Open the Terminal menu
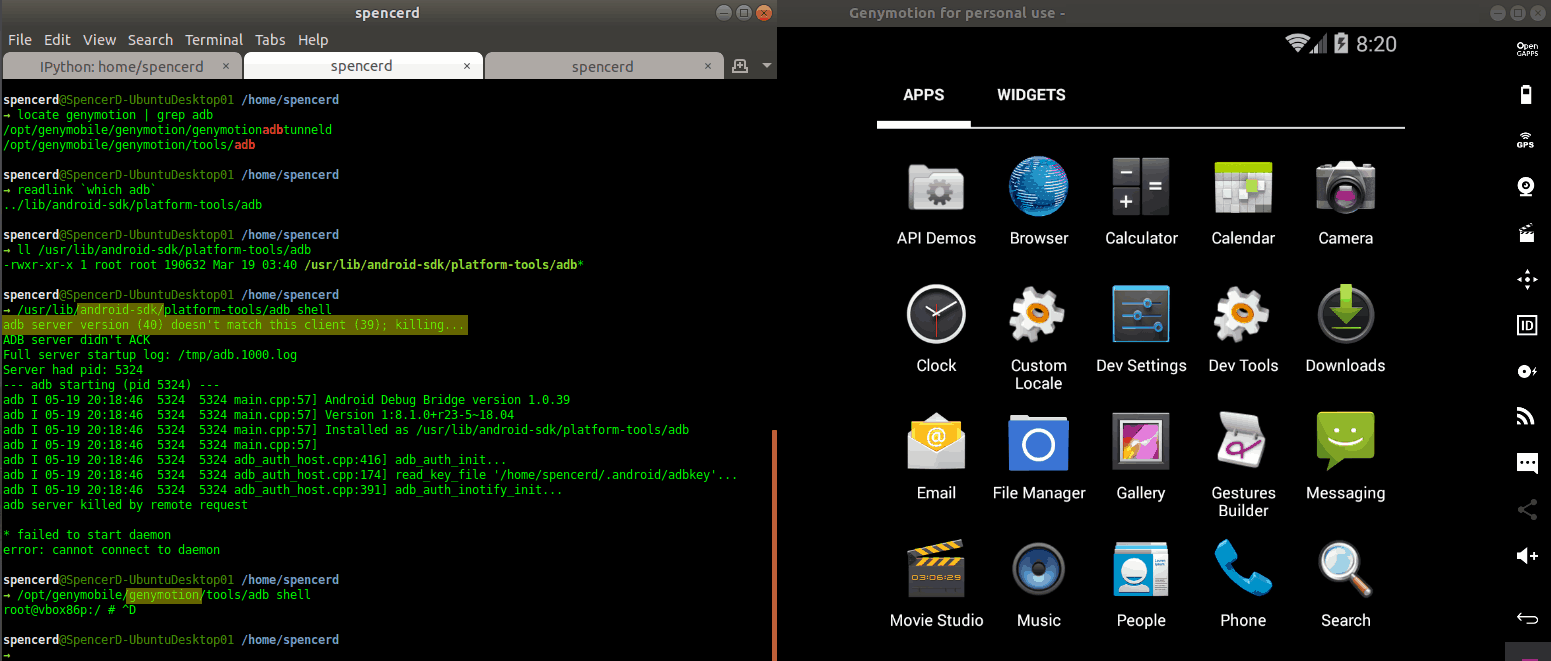Screen dimensions: 1551x661 point(213,40)
